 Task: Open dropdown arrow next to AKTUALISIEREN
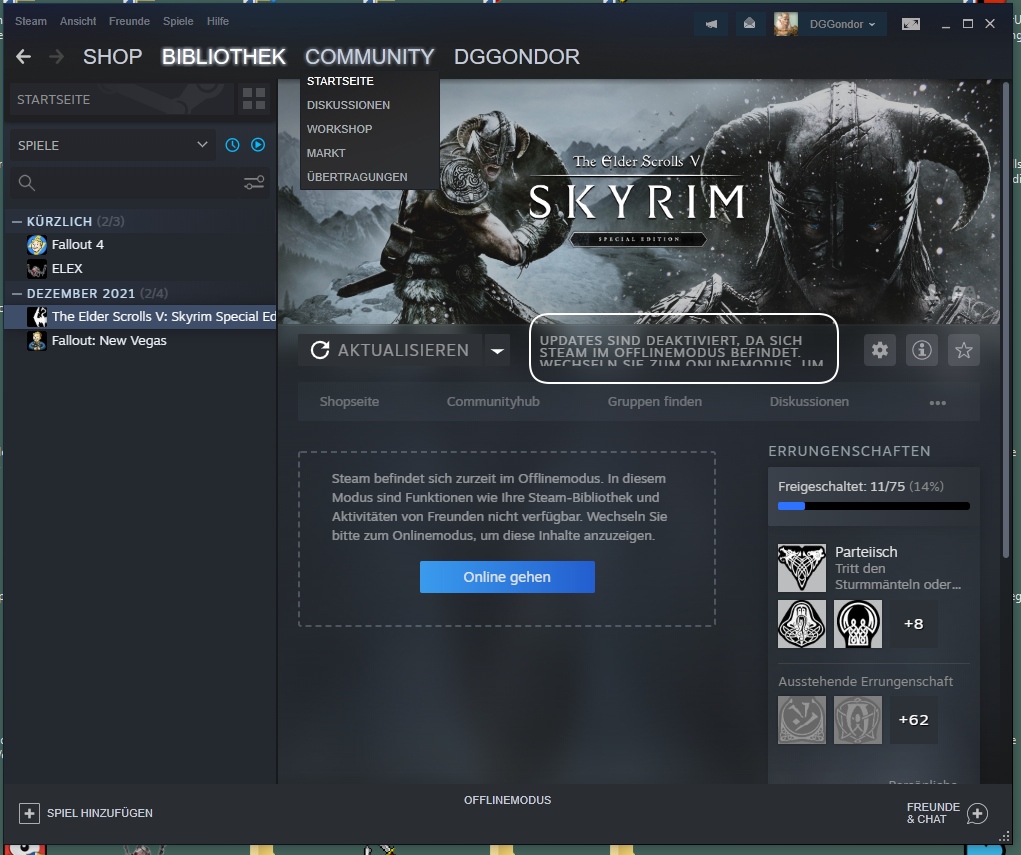[497, 350]
